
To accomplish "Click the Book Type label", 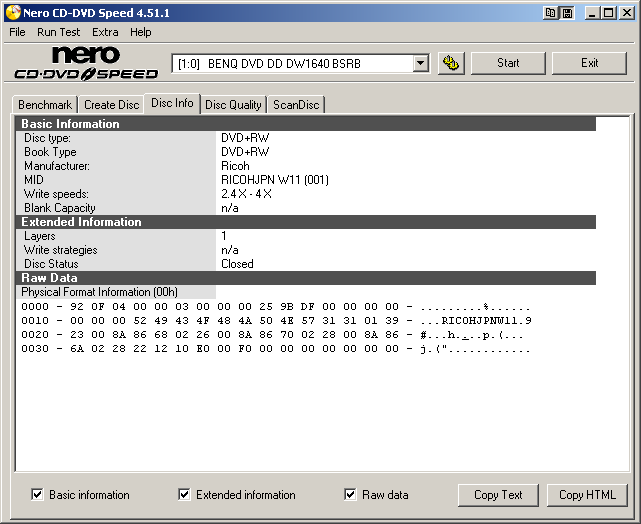I will point(50,152).
